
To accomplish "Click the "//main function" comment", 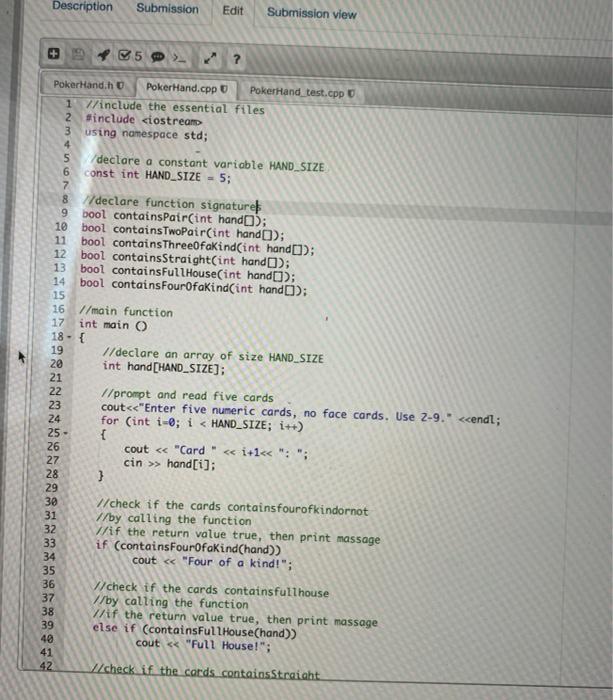I will 126,311.
